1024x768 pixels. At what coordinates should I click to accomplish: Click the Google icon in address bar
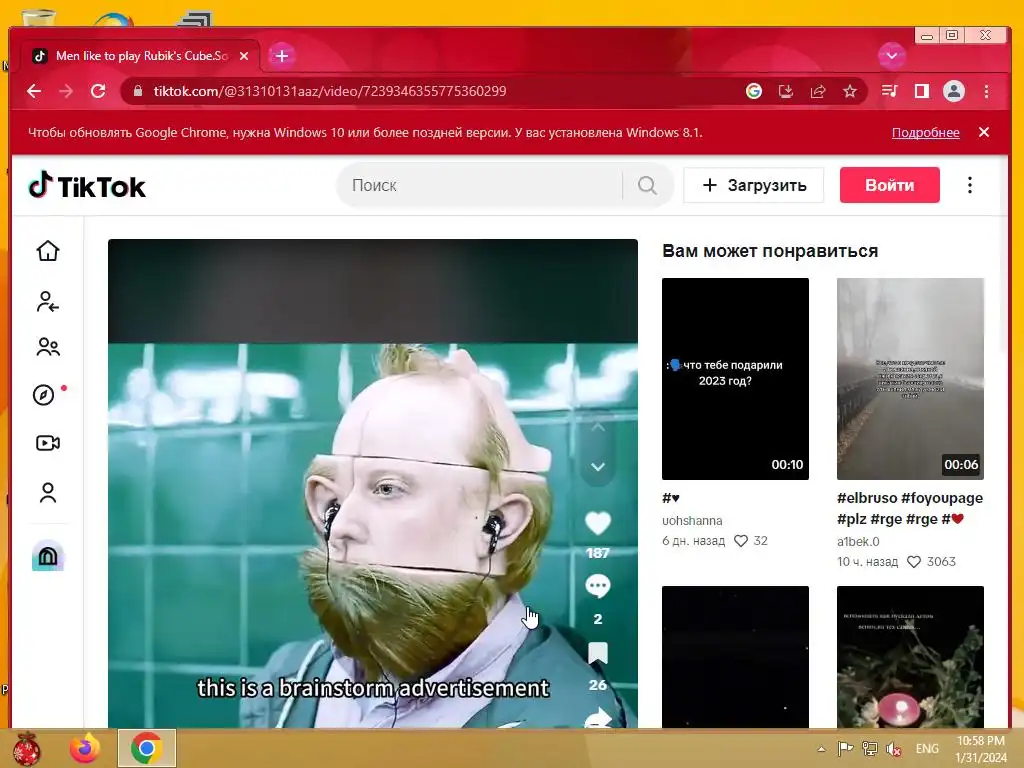[x=754, y=91]
